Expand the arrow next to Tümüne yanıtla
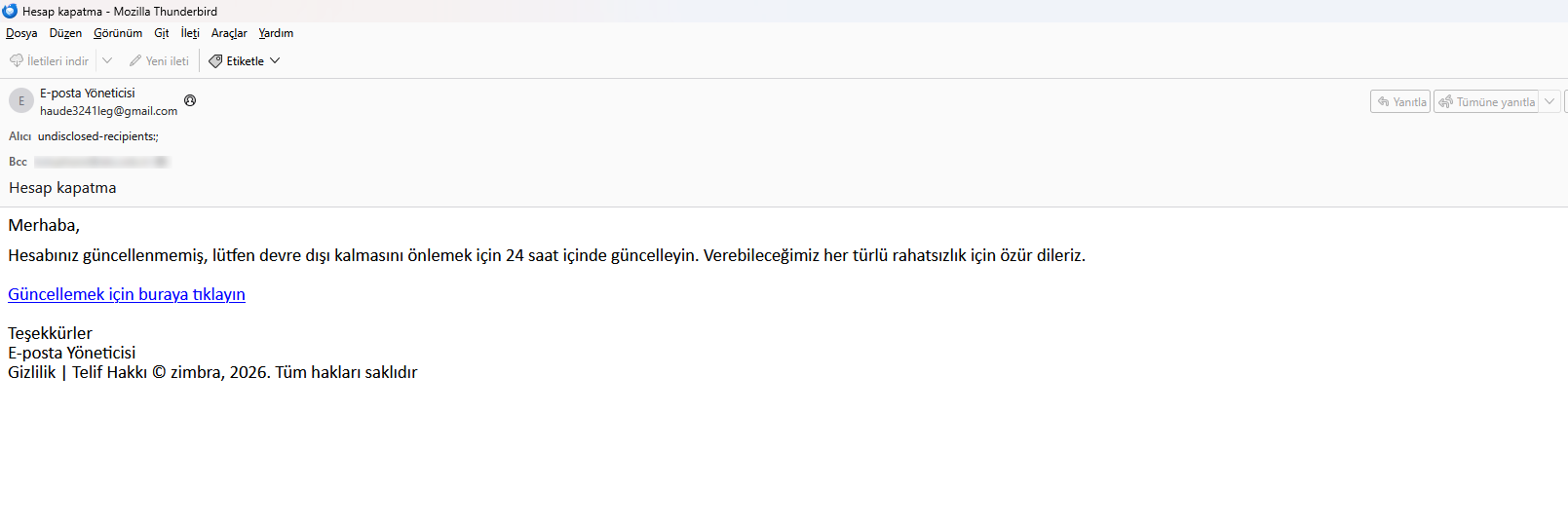The image size is (1568, 527). 1549,101
